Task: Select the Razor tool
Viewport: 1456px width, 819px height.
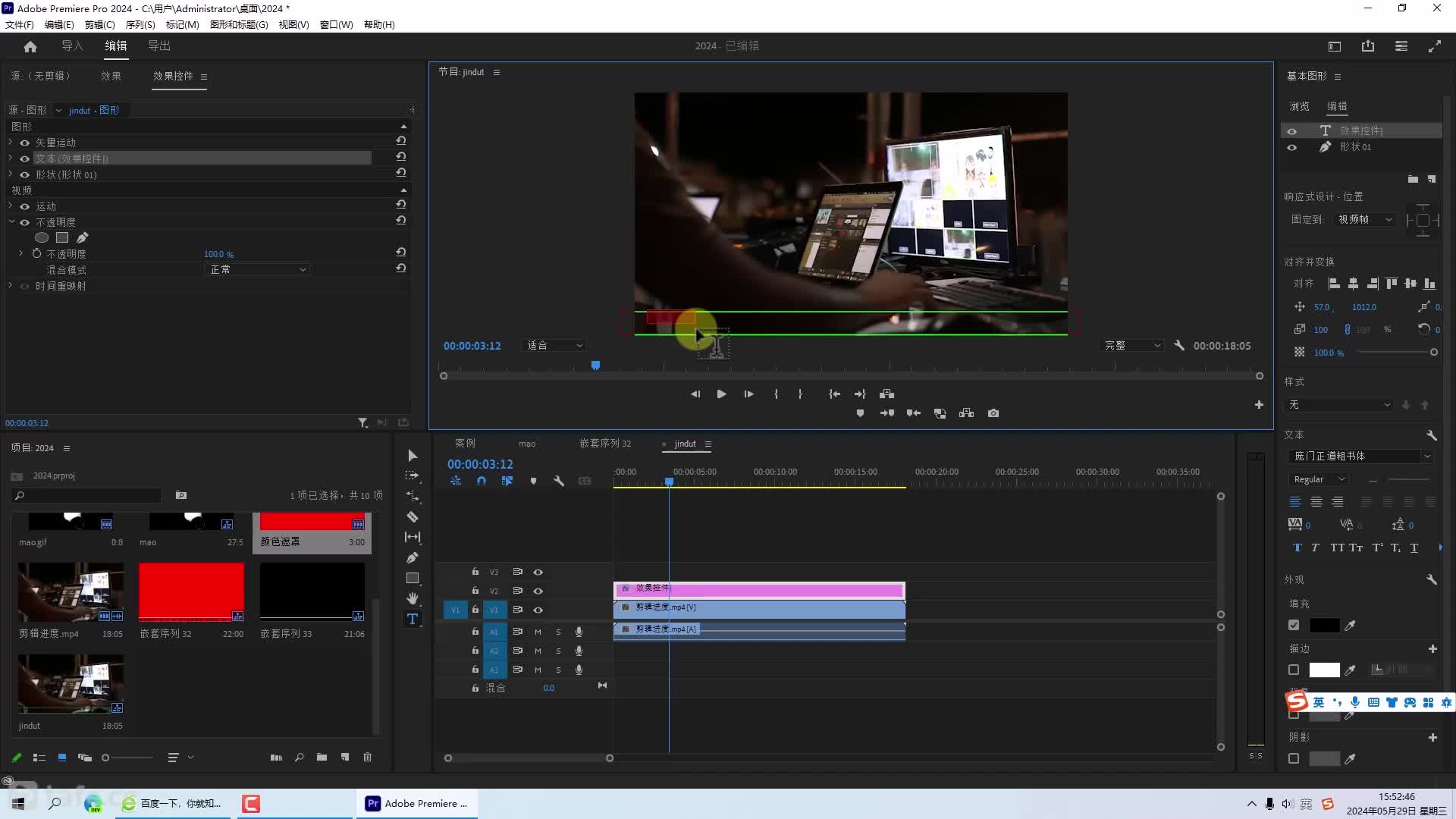Action: pyautogui.click(x=413, y=516)
